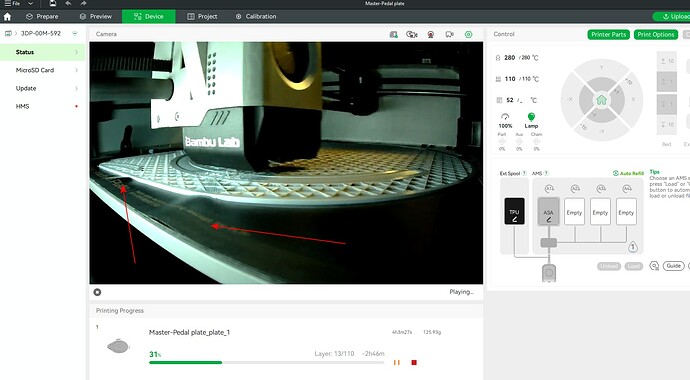The width and height of the screenshot is (690, 380).
Task: Toggle the Lamp switch
Action: (x=531, y=120)
